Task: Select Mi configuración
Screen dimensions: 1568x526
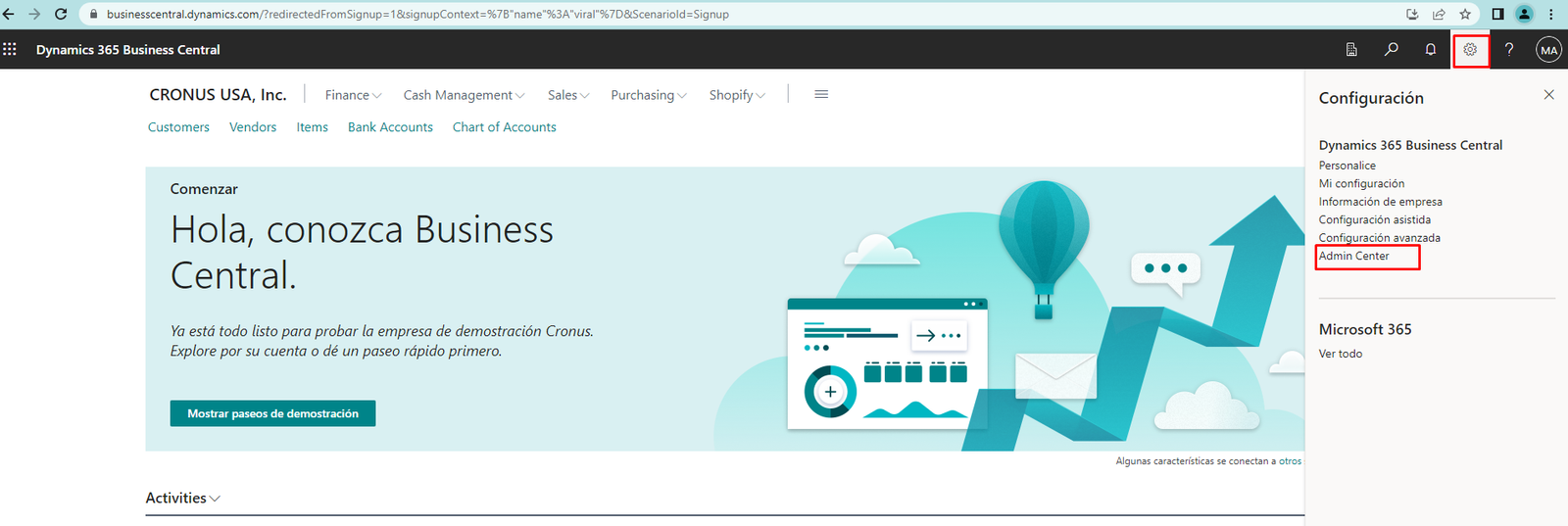Action: 1361,183
